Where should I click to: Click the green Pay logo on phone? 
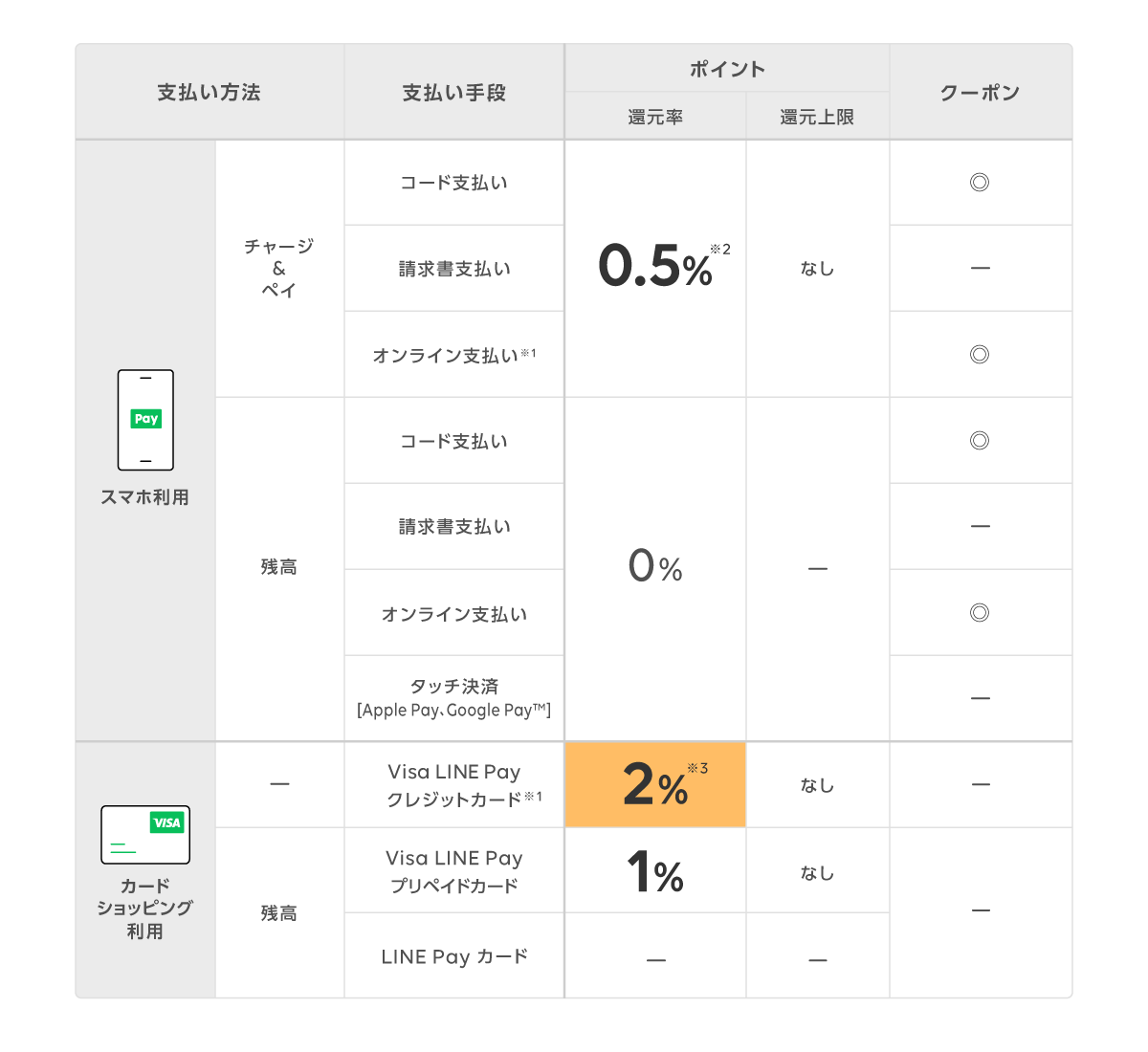[145, 419]
